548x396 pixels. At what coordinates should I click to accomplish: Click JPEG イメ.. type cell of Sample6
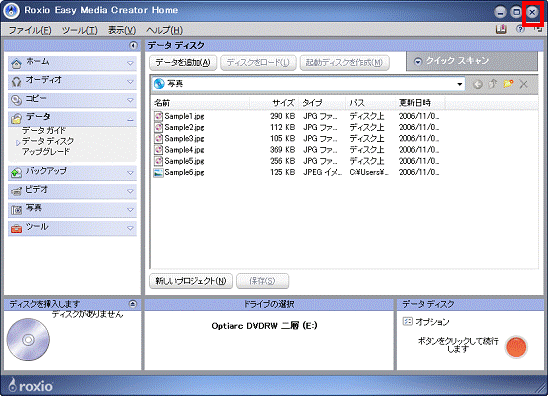[322, 172]
